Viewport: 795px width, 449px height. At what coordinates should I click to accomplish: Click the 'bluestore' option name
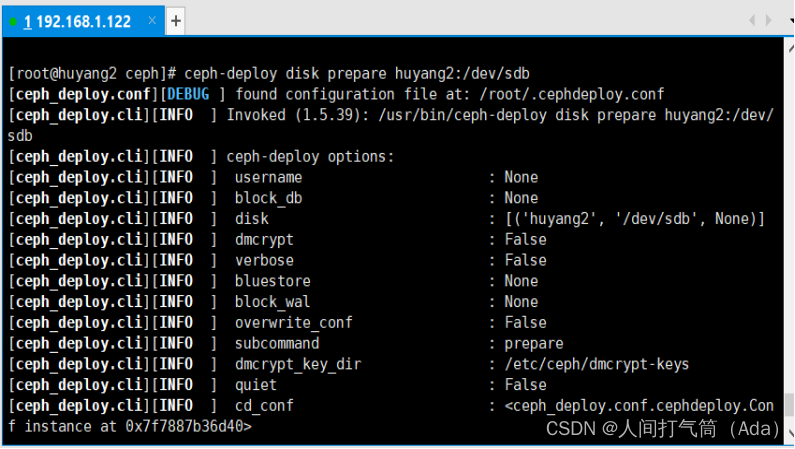(x=273, y=281)
